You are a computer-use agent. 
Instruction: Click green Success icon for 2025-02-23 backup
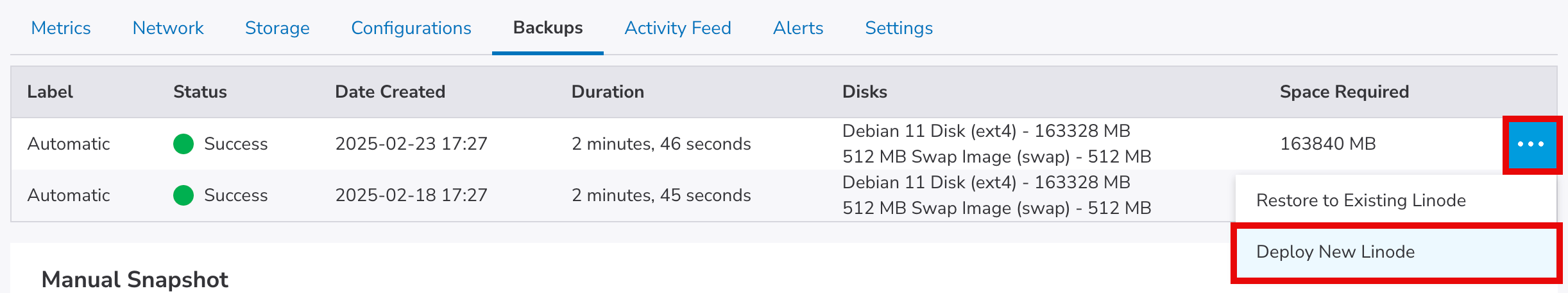click(183, 144)
